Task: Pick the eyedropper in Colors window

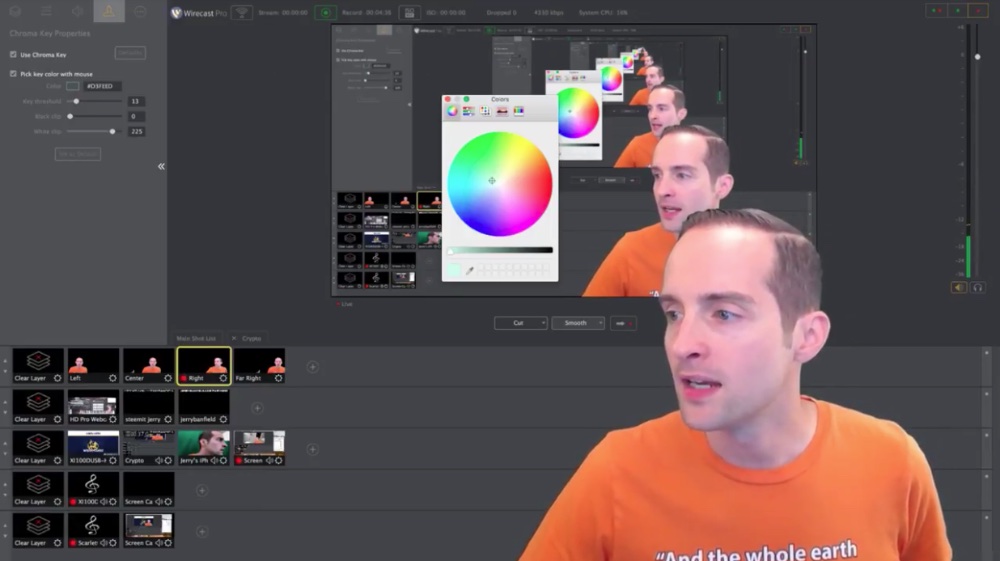Action: (469, 271)
